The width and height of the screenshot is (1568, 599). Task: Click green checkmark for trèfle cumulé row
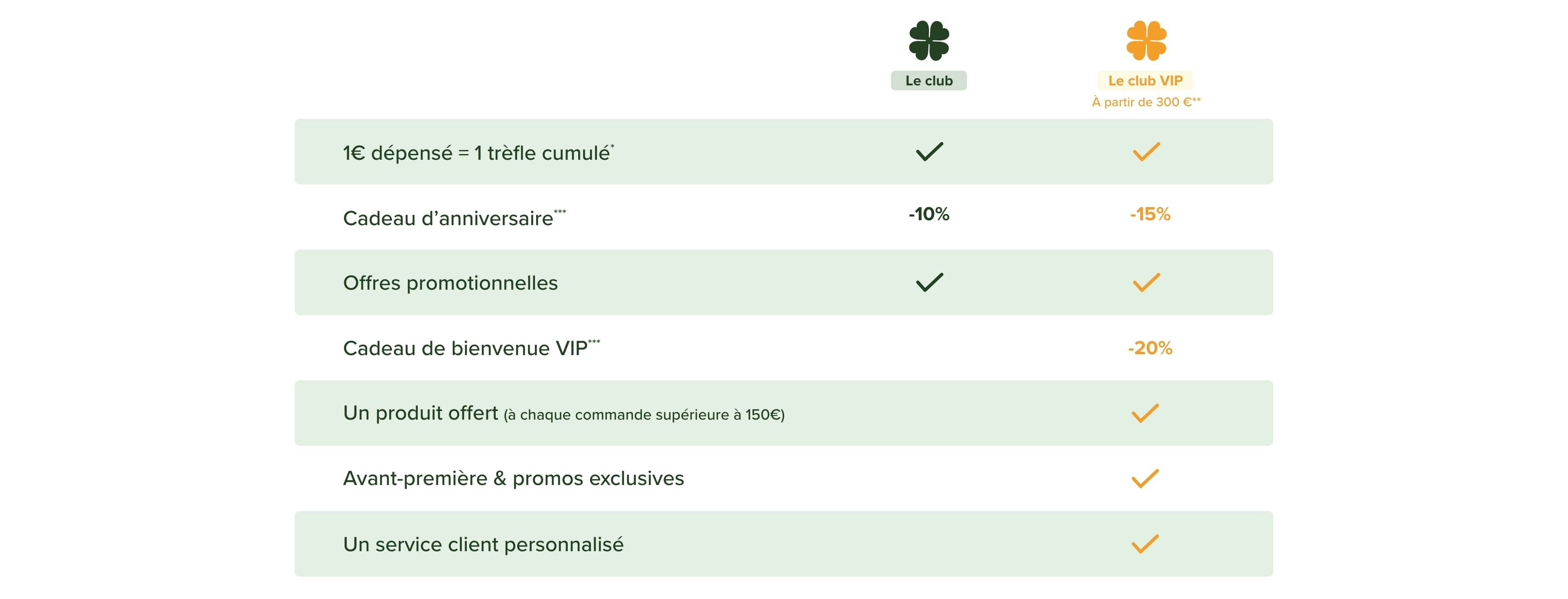click(x=929, y=152)
